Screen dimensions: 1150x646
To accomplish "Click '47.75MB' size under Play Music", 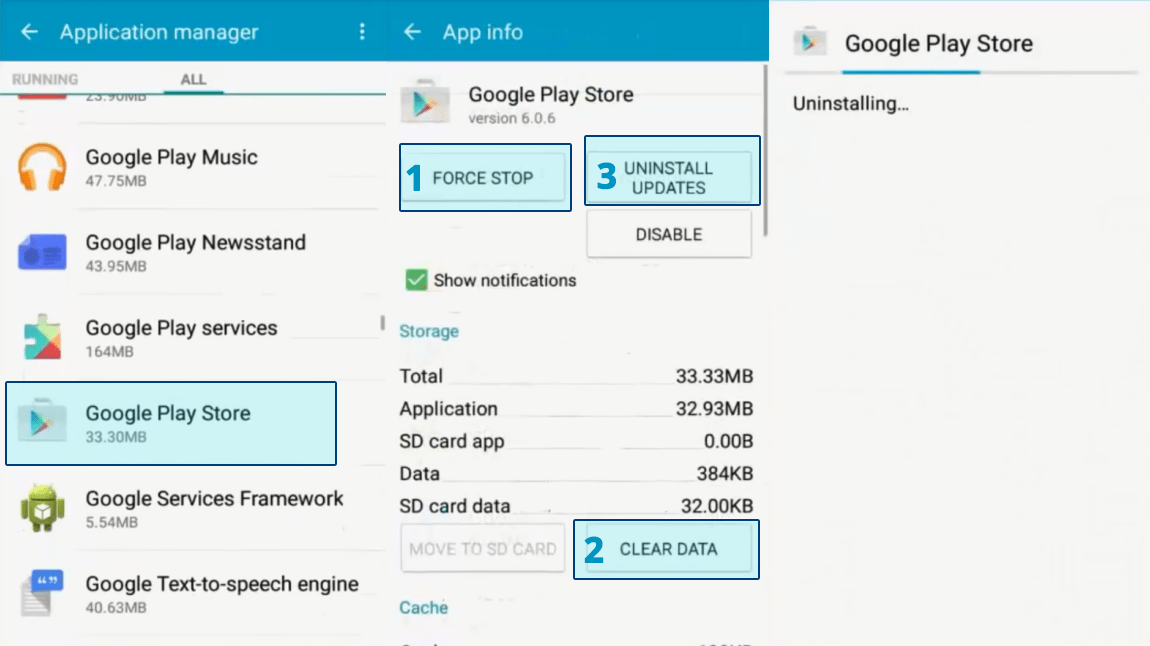I will click(116, 180).
